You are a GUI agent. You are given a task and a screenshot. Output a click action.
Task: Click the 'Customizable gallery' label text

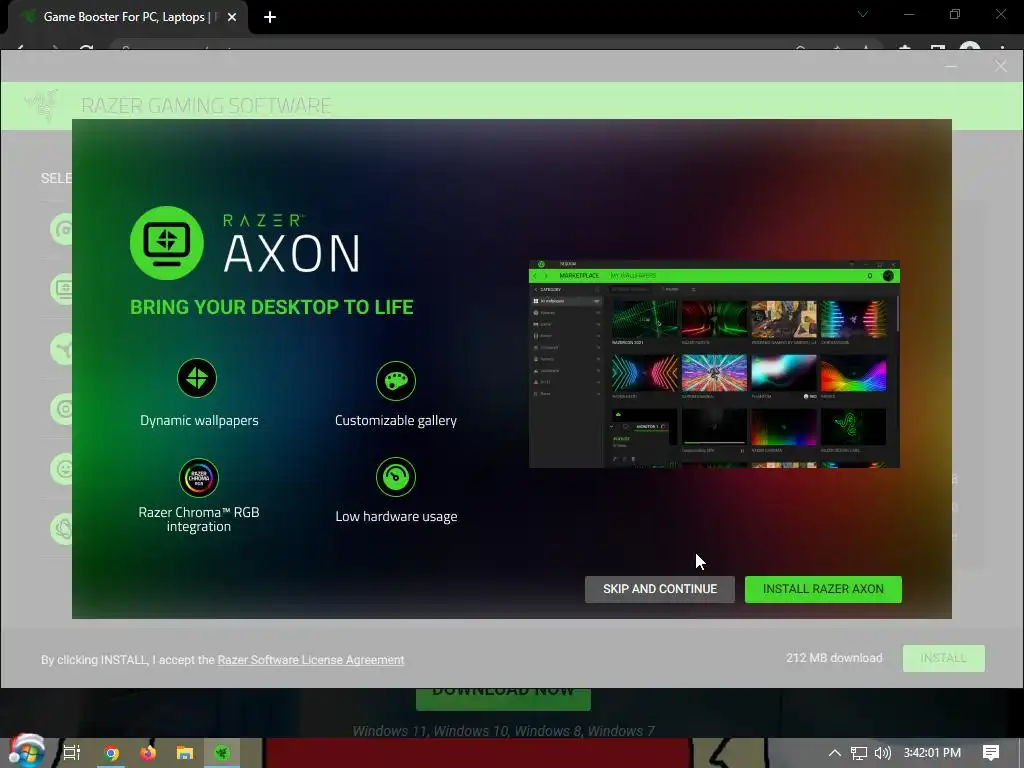tap(396, 421)
